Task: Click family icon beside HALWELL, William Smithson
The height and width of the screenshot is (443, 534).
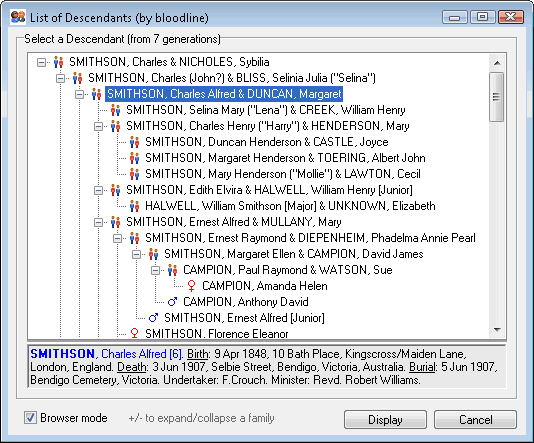Action: click(135, 206)
